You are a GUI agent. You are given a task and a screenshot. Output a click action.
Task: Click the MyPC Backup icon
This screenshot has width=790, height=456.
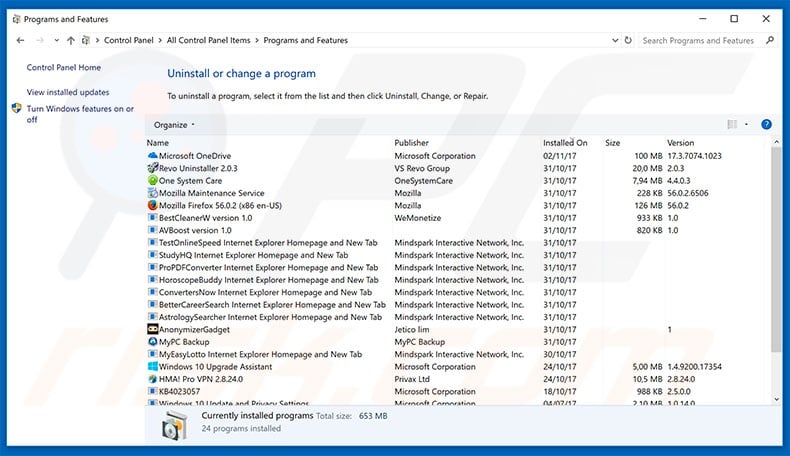pos(153,342)
